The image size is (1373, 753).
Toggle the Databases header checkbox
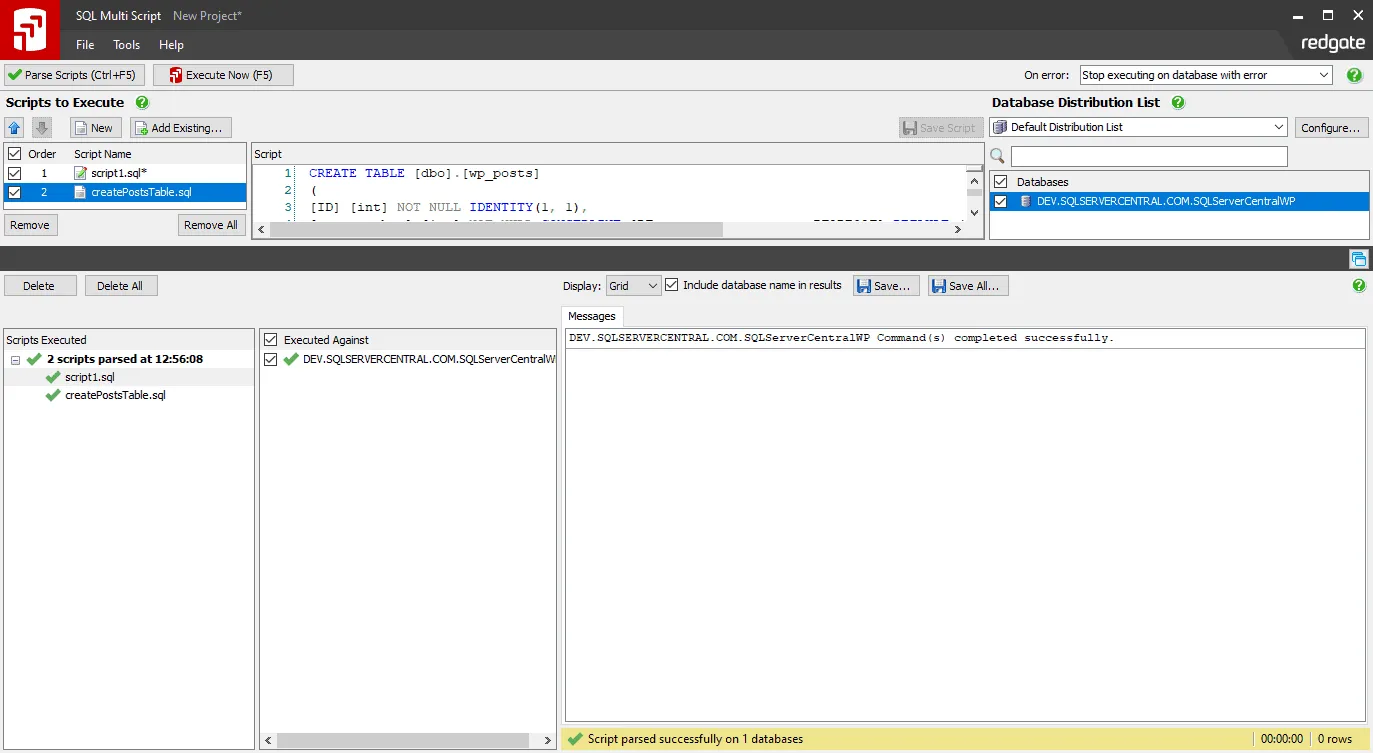point(1000,183)
